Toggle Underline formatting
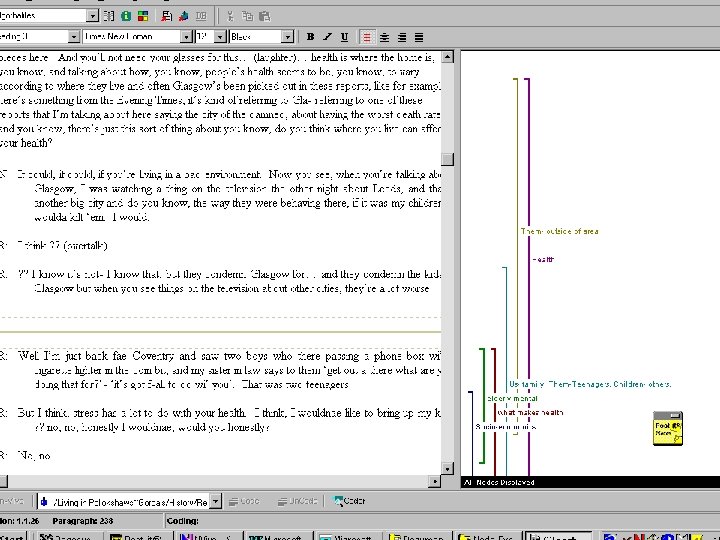Viewport: 720px width, 540px height. coord(344,37)
